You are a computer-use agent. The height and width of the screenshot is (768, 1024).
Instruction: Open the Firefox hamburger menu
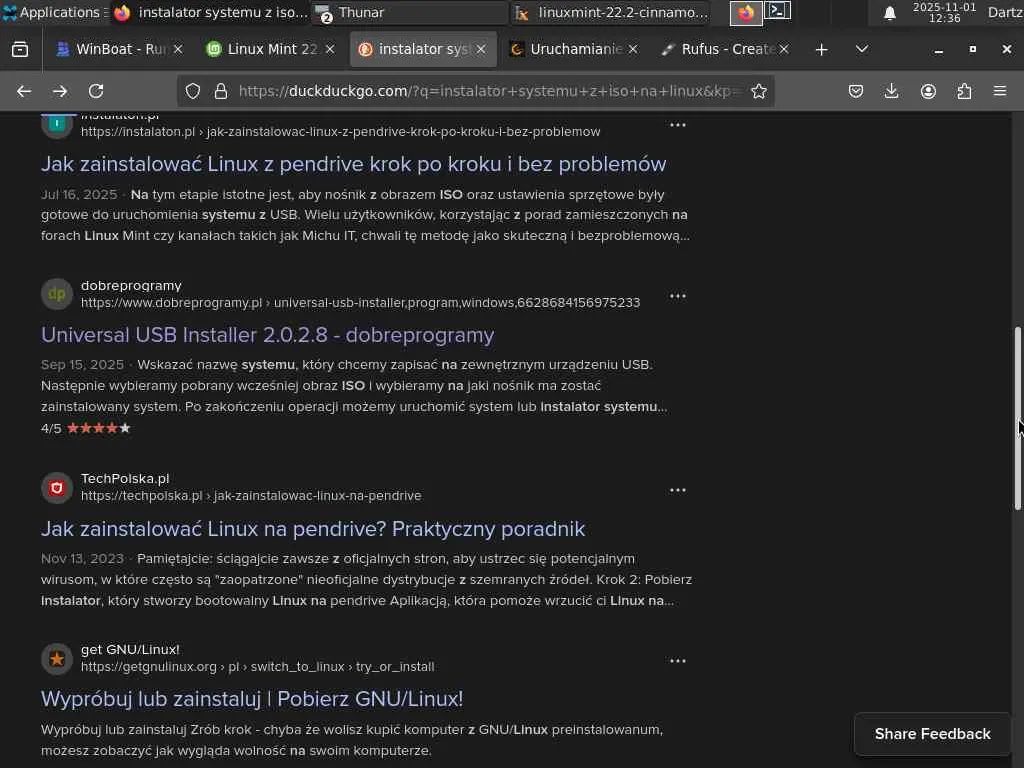pos(1000,91)
